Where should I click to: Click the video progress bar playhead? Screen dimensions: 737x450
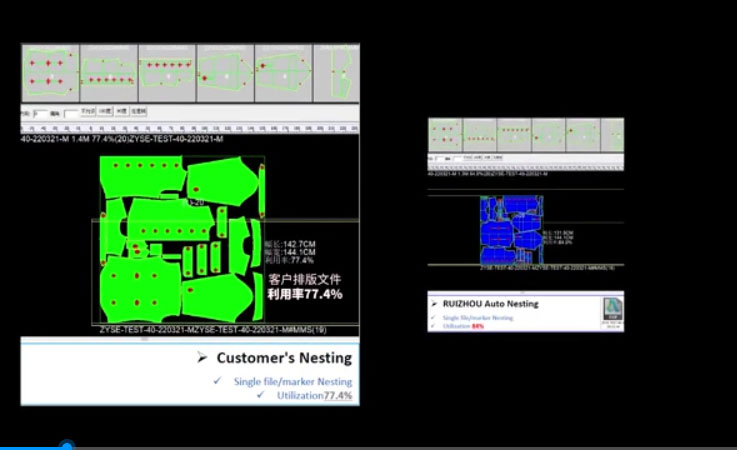(x=66, y=445)
